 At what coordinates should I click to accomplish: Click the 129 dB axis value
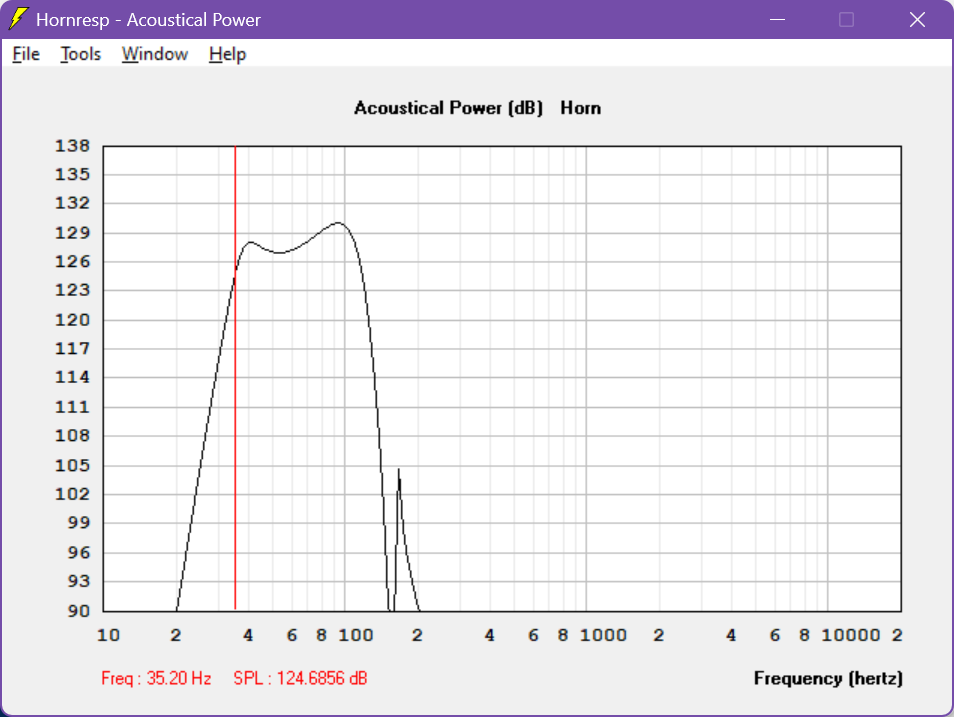pos(72,233)
